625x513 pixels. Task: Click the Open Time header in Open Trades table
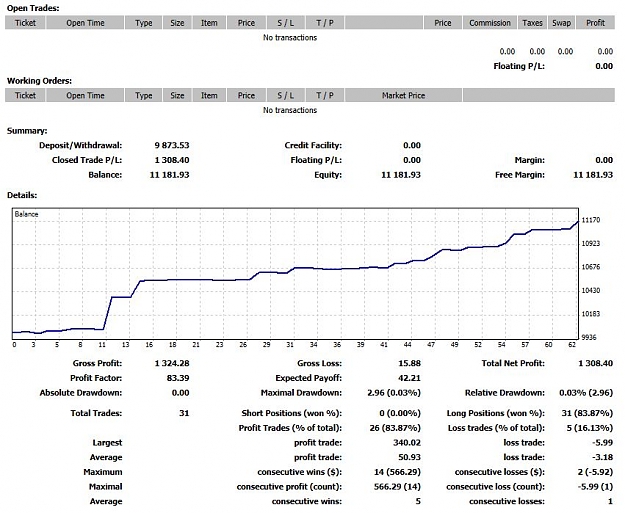point(85,23)
